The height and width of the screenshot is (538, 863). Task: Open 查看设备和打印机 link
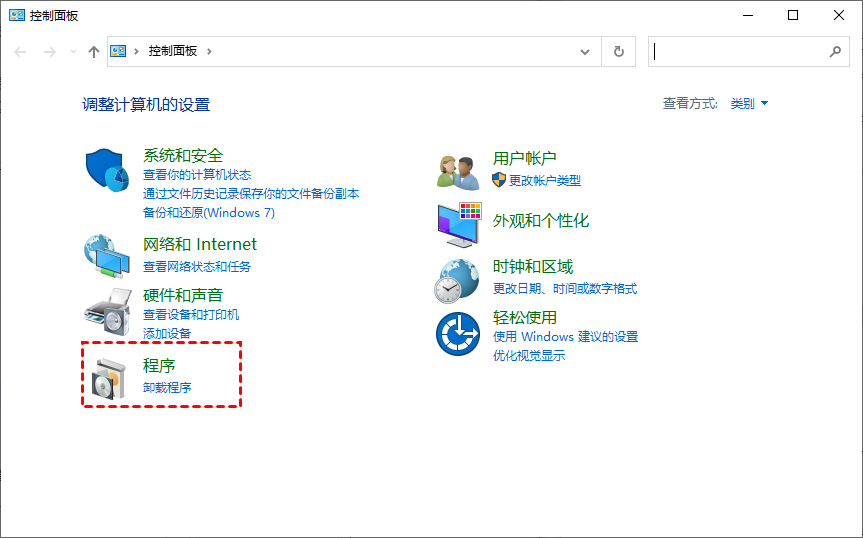click(191, 315)
